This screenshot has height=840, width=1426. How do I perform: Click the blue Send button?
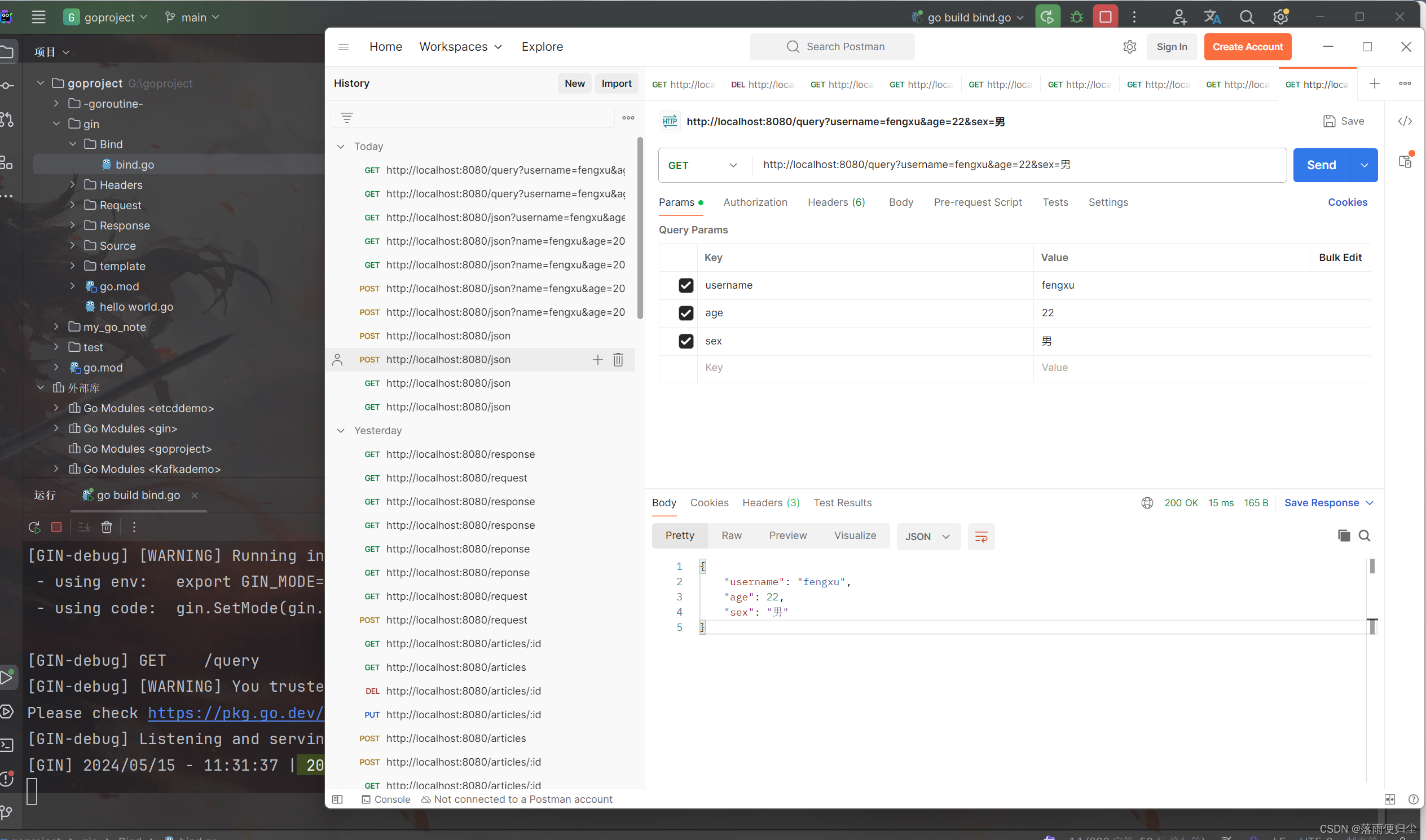pyautogui.click(x=1321, y=165)
